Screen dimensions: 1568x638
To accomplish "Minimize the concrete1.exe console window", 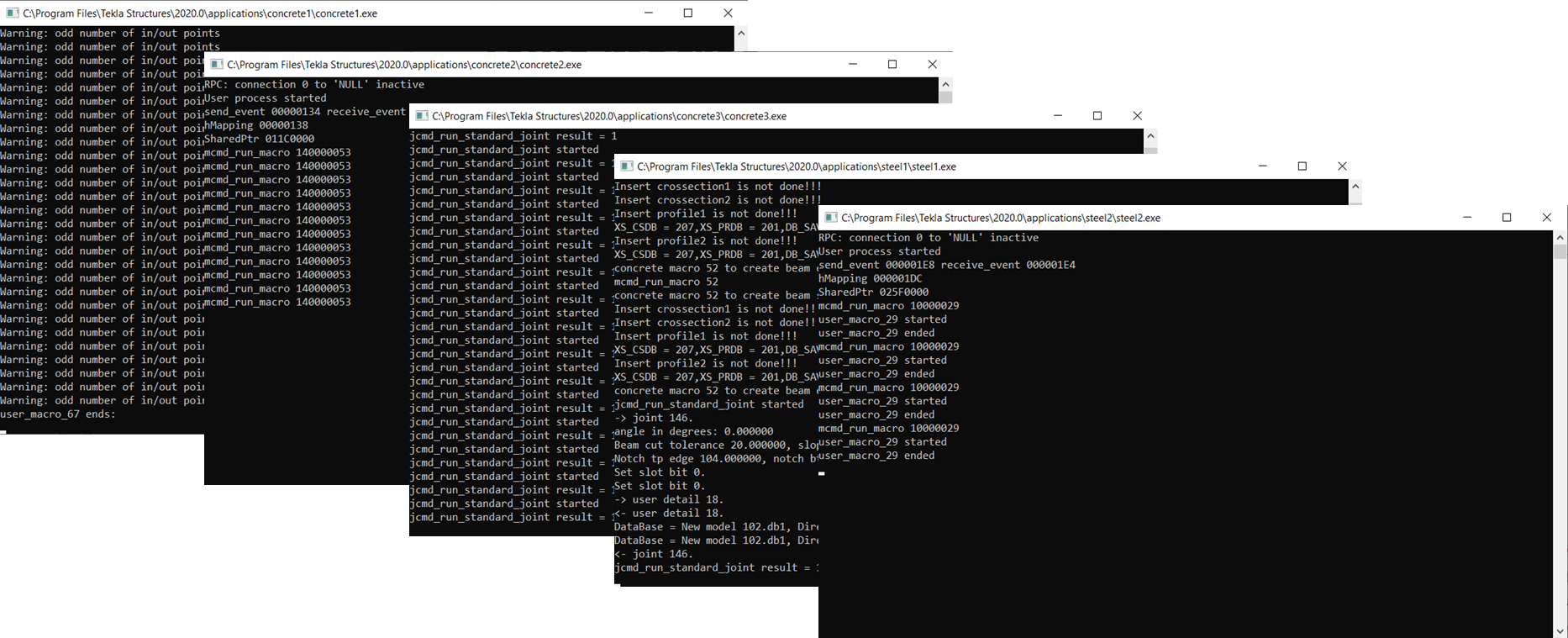I will pos(649,13).
